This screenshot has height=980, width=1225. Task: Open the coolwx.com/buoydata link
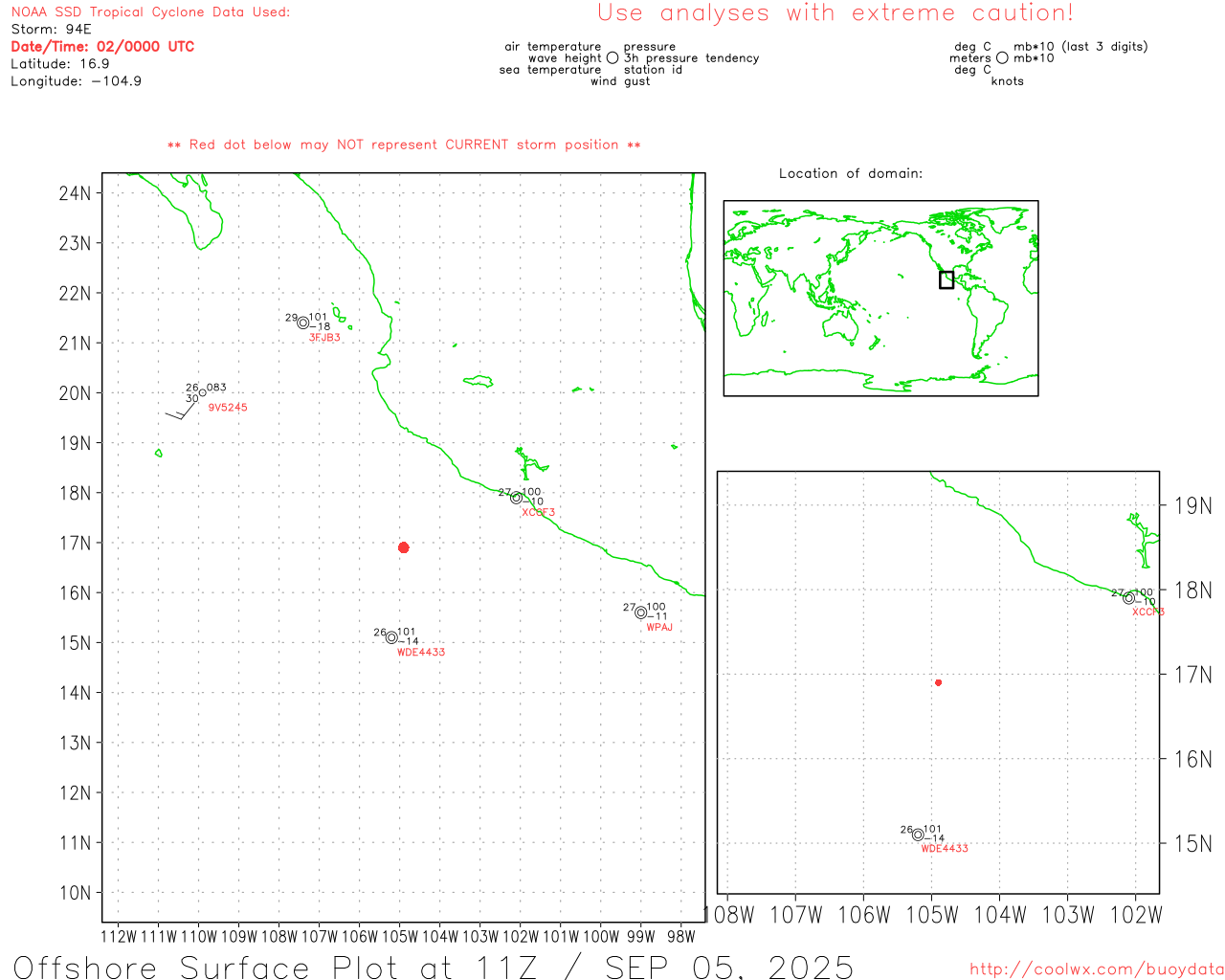coord(1097,969)
